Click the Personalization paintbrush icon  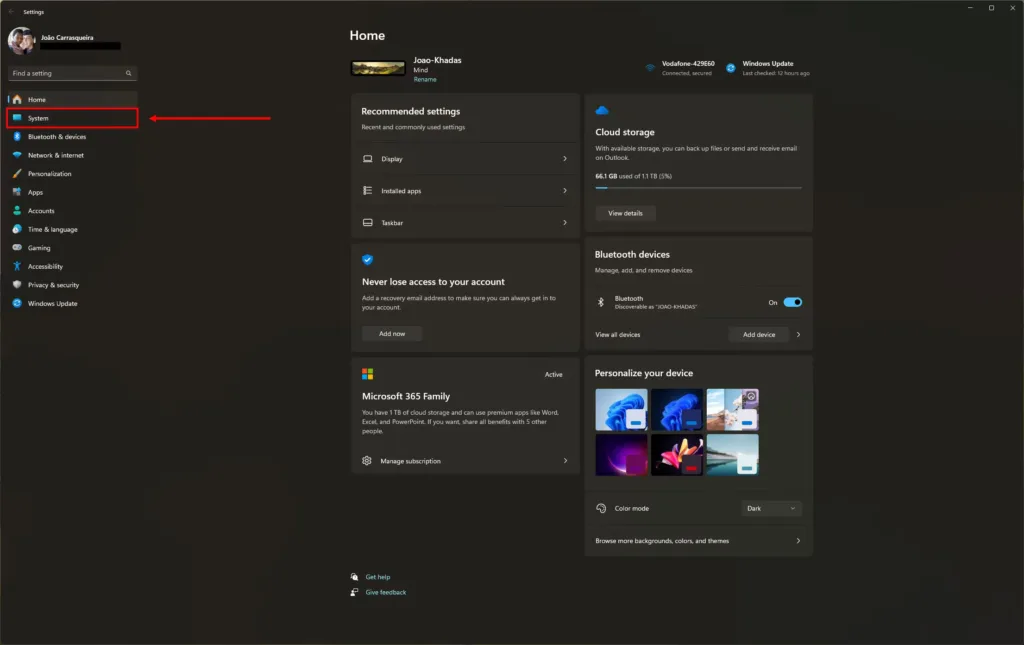[17, 174]
